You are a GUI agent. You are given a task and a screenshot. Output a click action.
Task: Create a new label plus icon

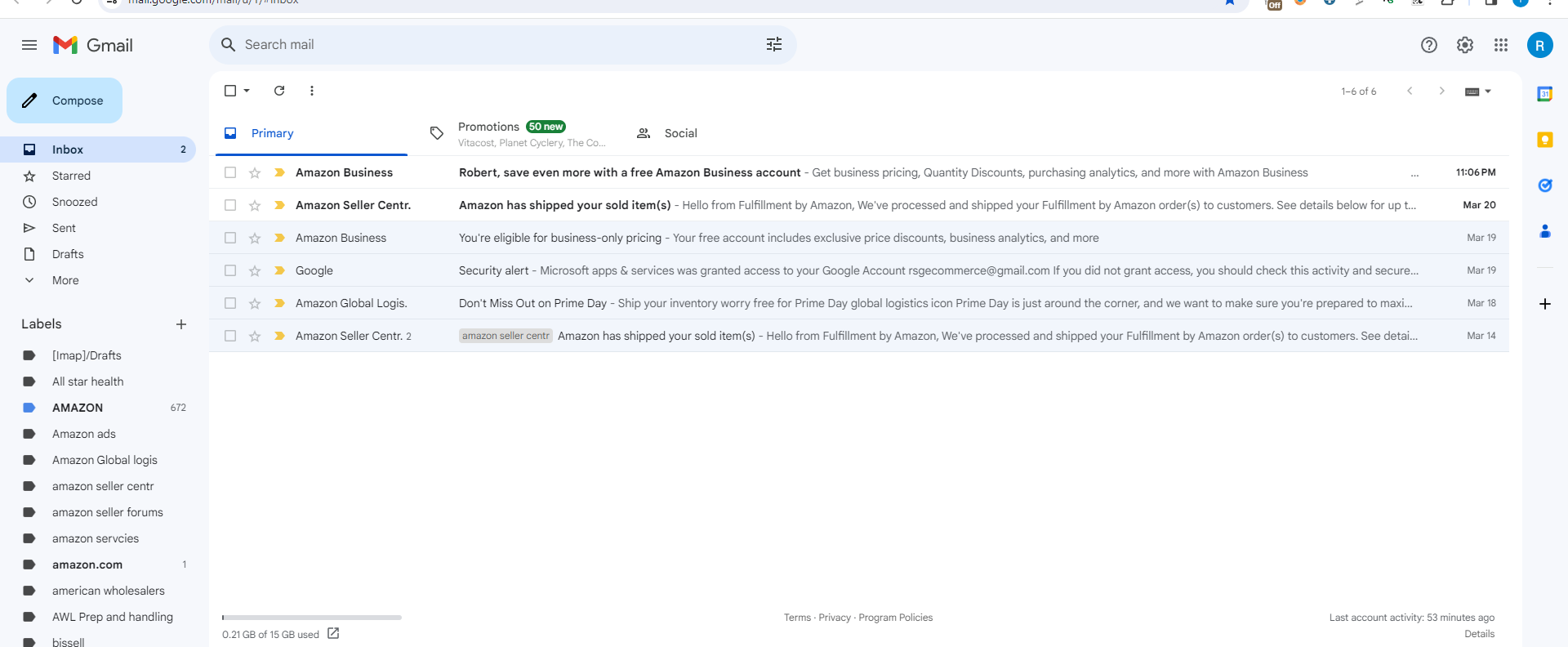181,324
